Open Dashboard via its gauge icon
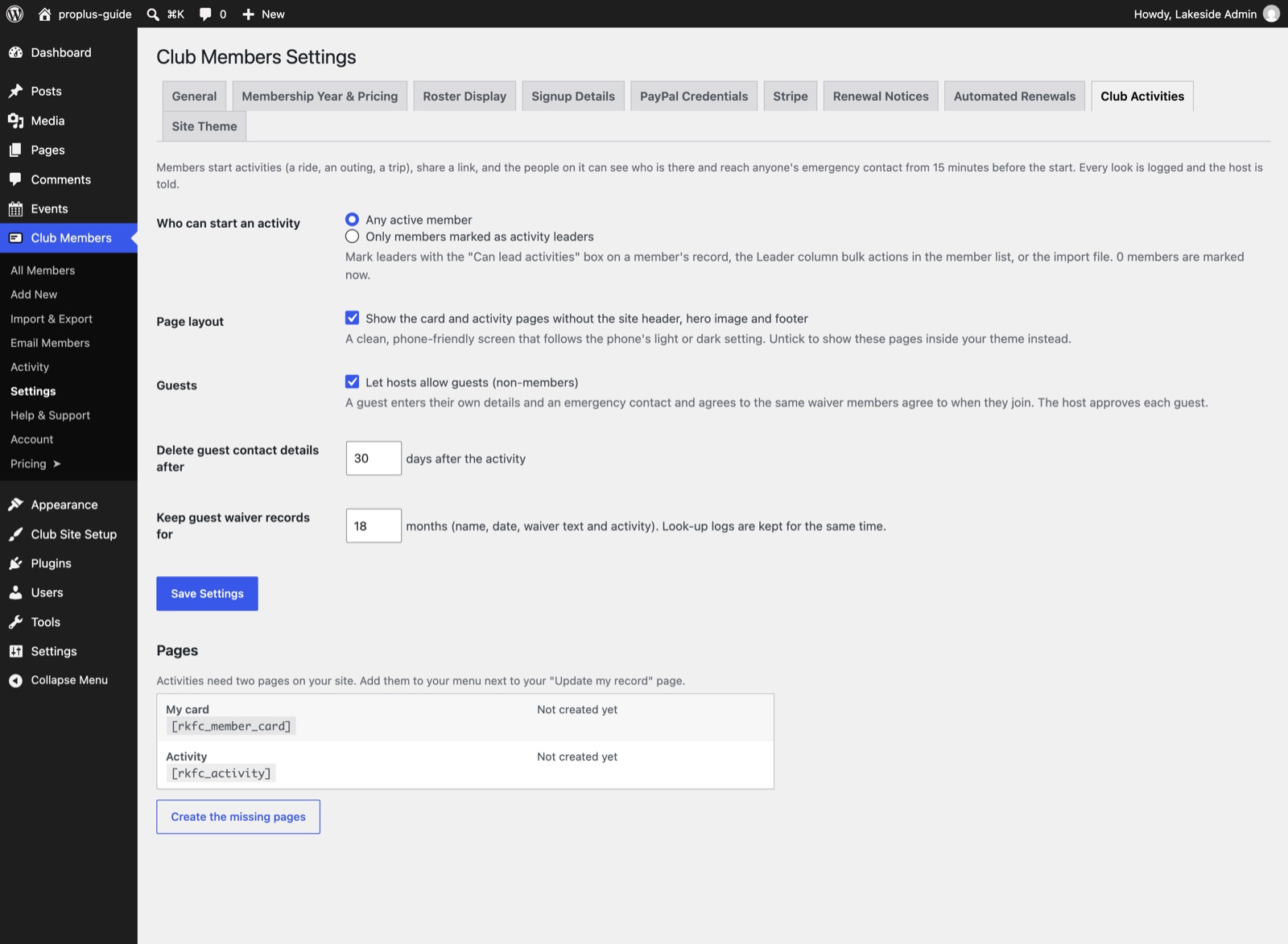The width and height of the screenshot is (1288, 944). [15, 52]
